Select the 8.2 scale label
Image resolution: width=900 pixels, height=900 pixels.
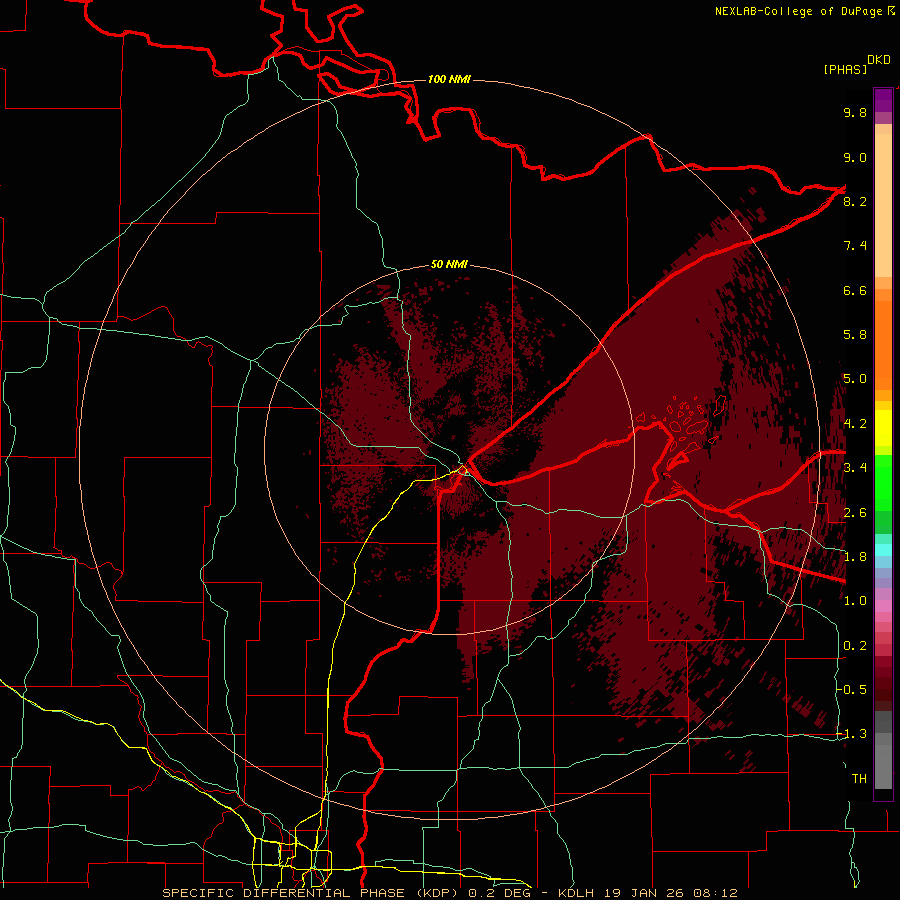[x=855, y=201]
